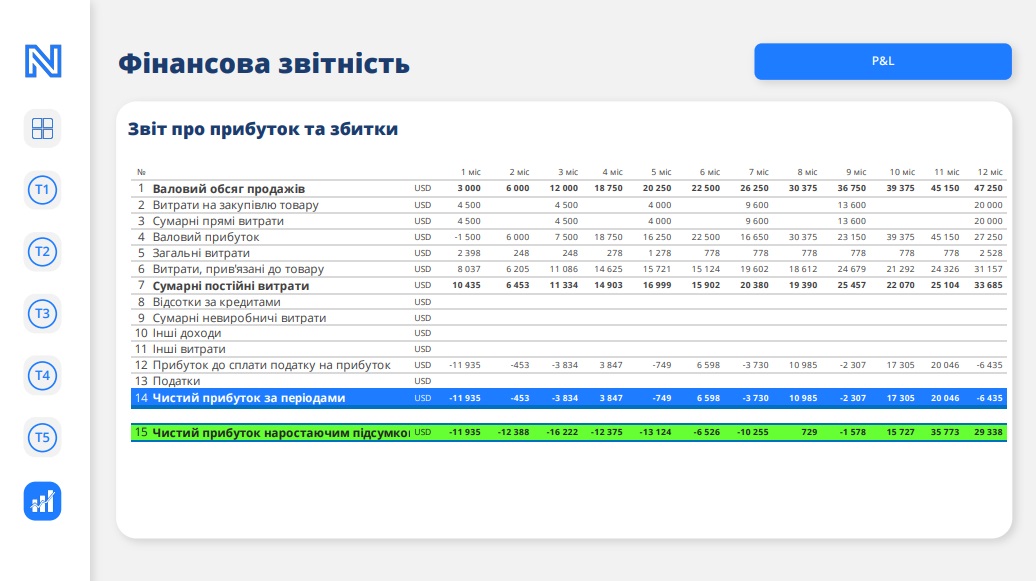Select the T3 sidebar icon
Screen dimensions: 1036x581
click(x=42, y=313)
